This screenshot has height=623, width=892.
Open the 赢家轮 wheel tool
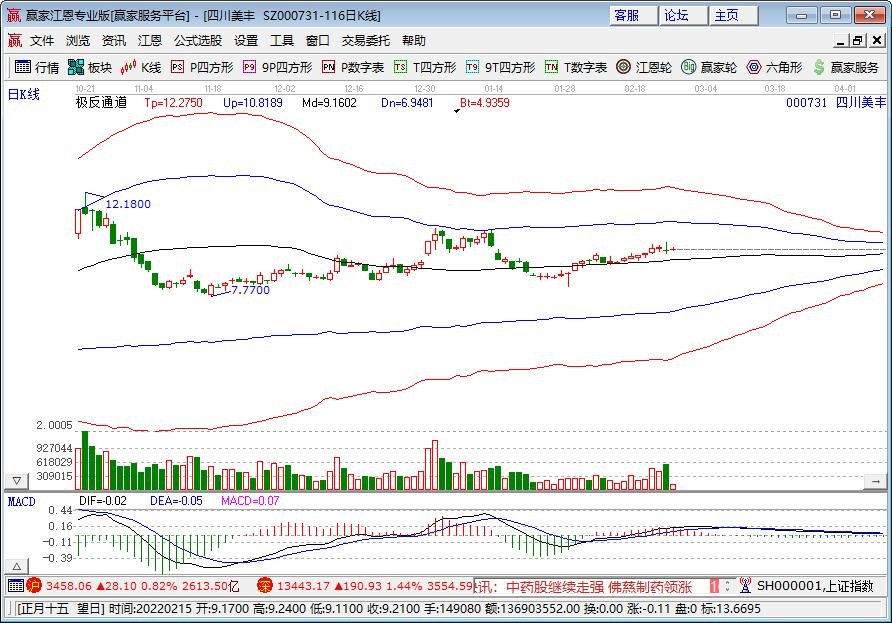click(709, 67)
